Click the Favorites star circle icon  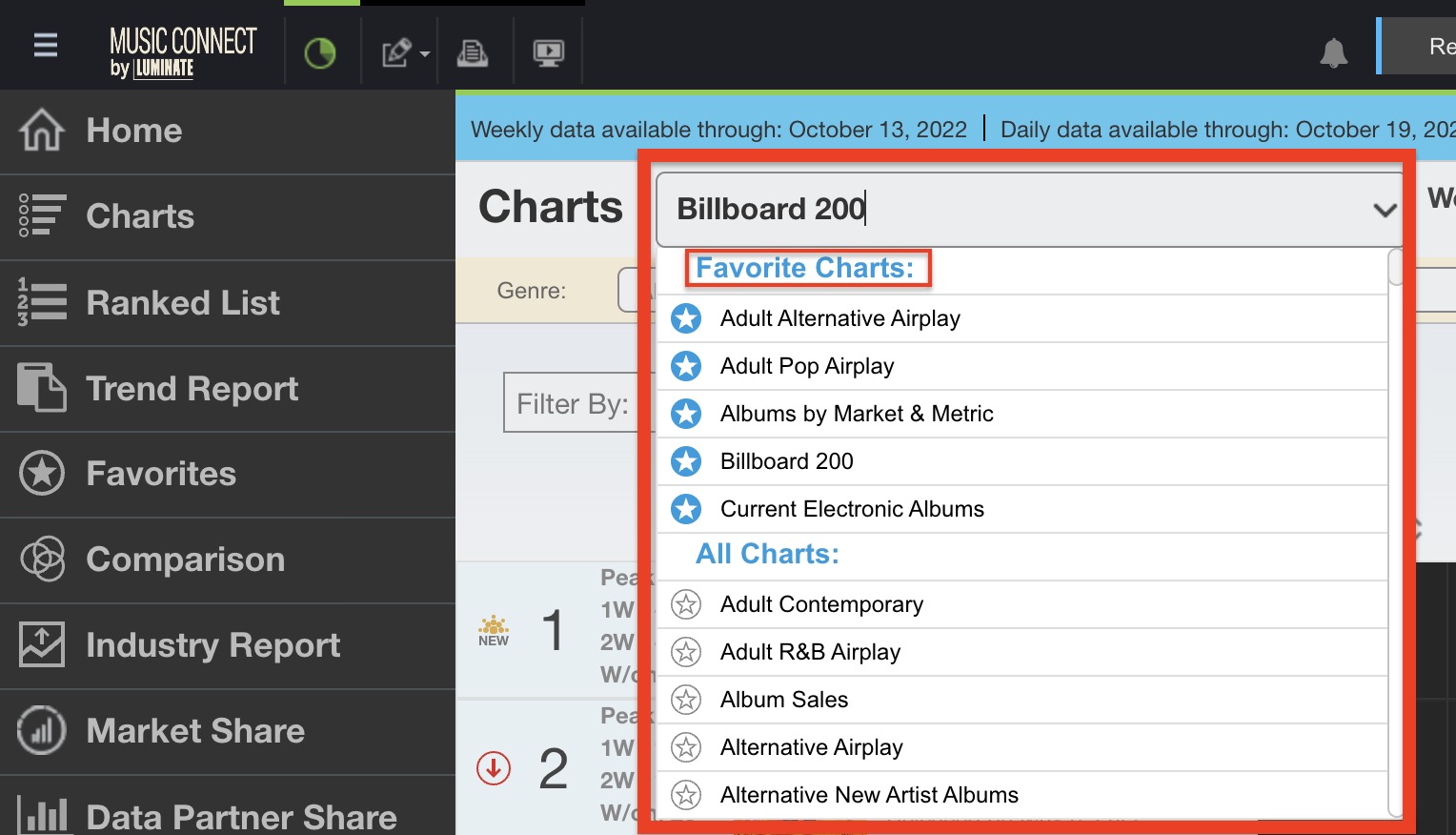[x=42, y=473]
